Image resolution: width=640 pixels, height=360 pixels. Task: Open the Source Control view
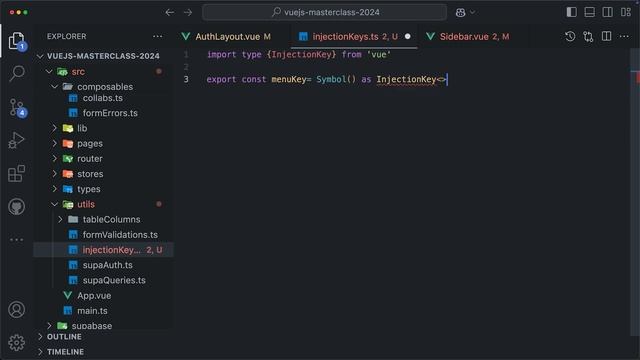16,107
